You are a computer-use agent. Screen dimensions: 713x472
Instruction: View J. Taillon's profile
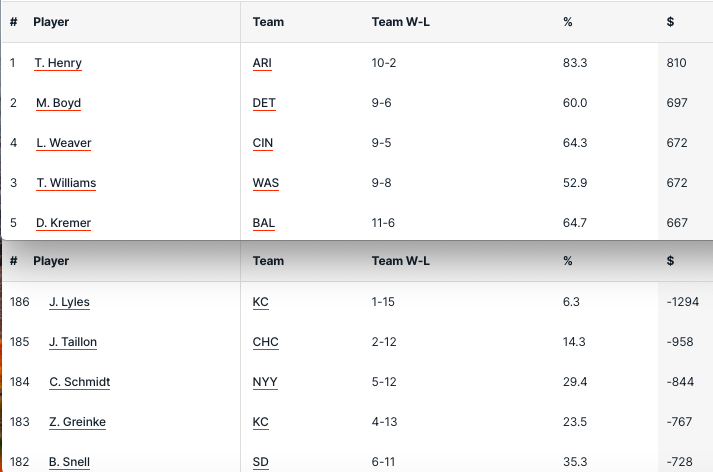point(73,342)
